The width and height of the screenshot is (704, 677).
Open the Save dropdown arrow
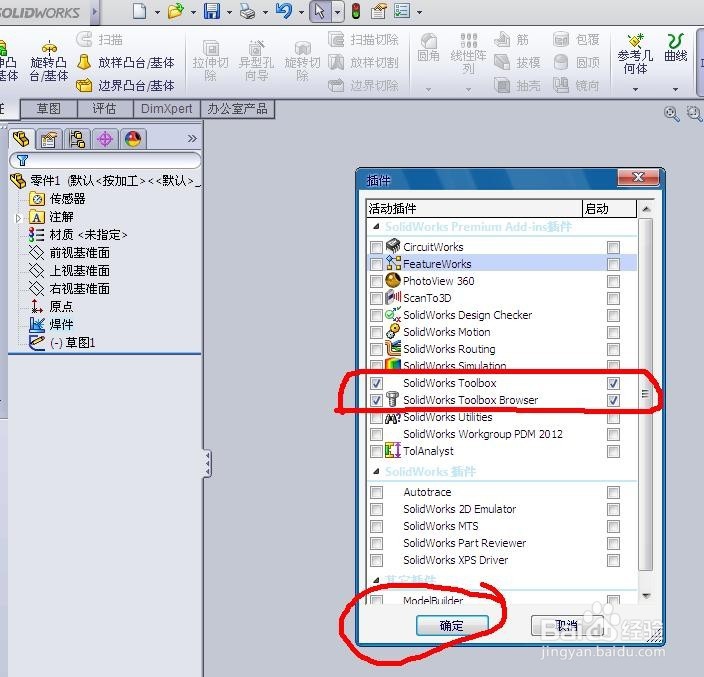click(229, 13)
